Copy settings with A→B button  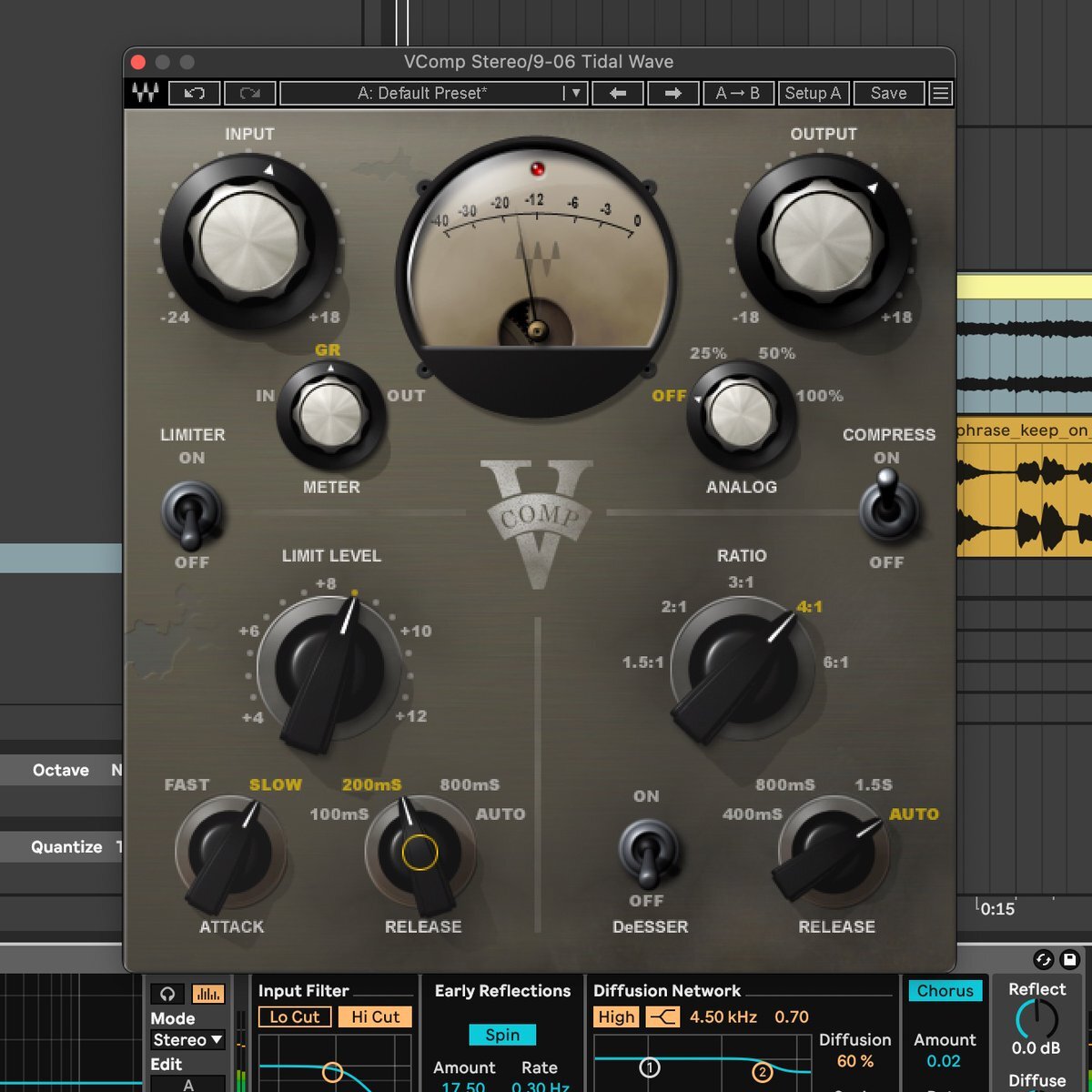737,93
